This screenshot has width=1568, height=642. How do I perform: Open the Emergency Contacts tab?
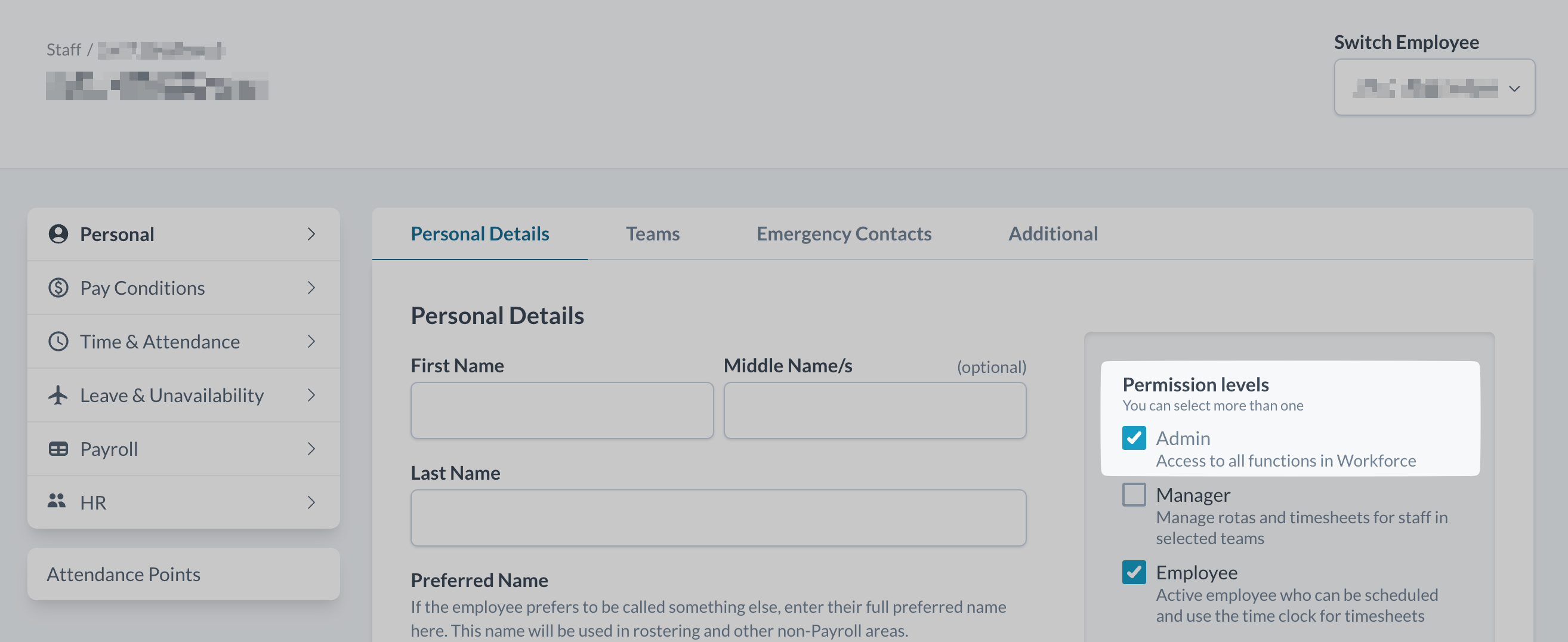point(843,234)
